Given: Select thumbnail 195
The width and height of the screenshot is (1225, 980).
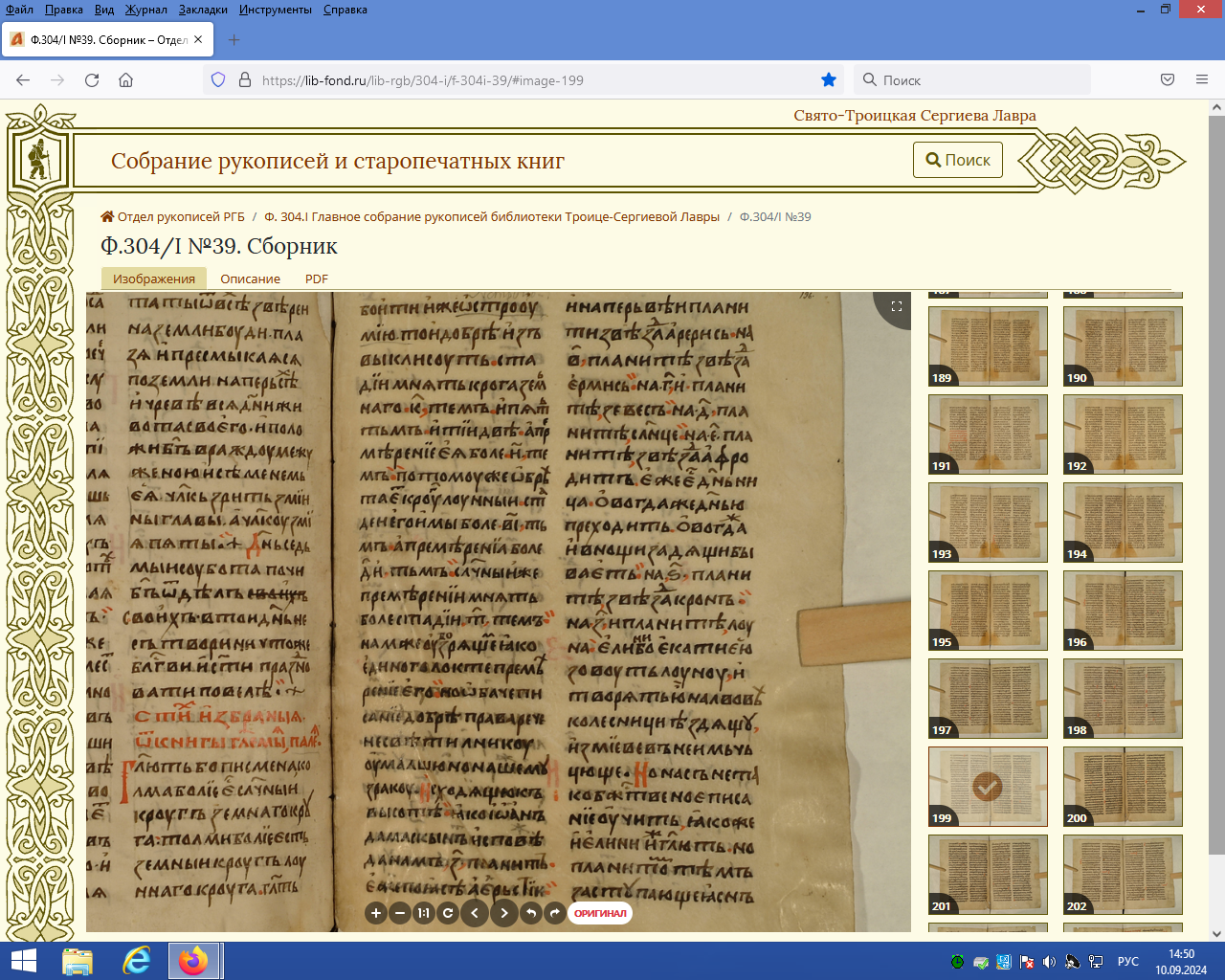Looking at the screenshot, I should (x=988, y=611).
